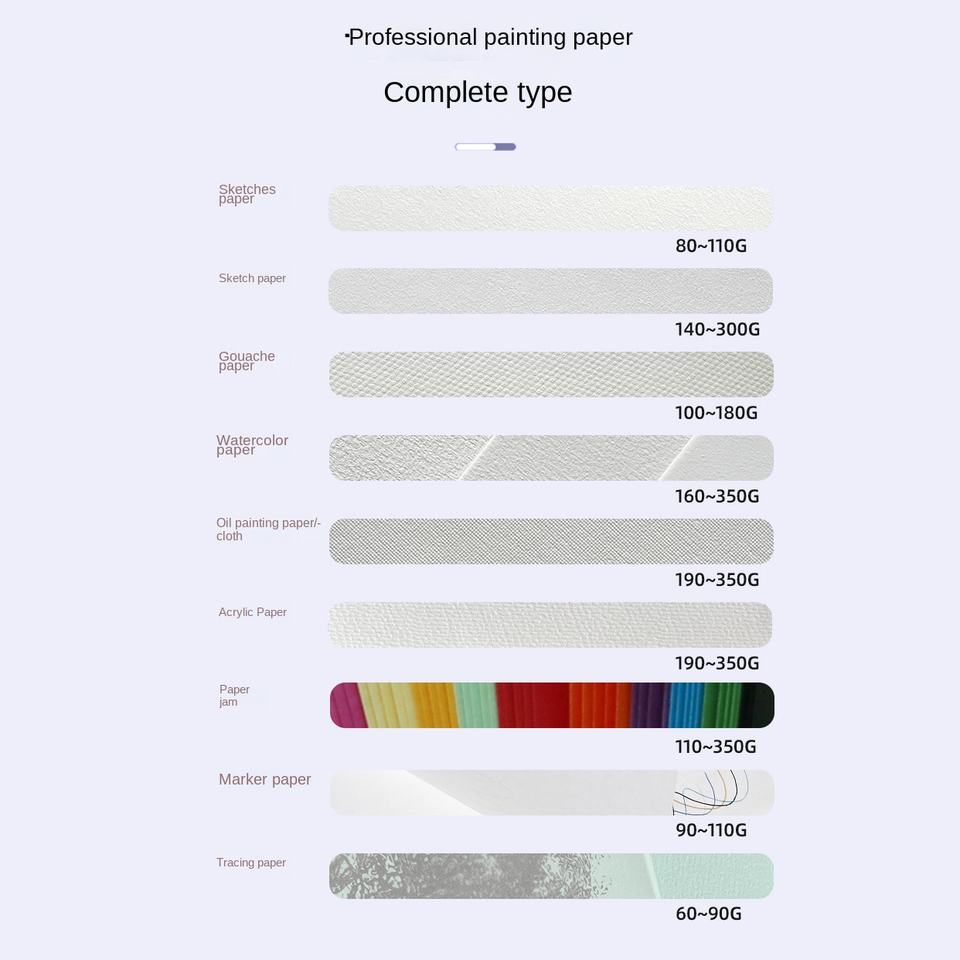Click the Watercolor paper texture strip
960x960 pixels.
550,458
